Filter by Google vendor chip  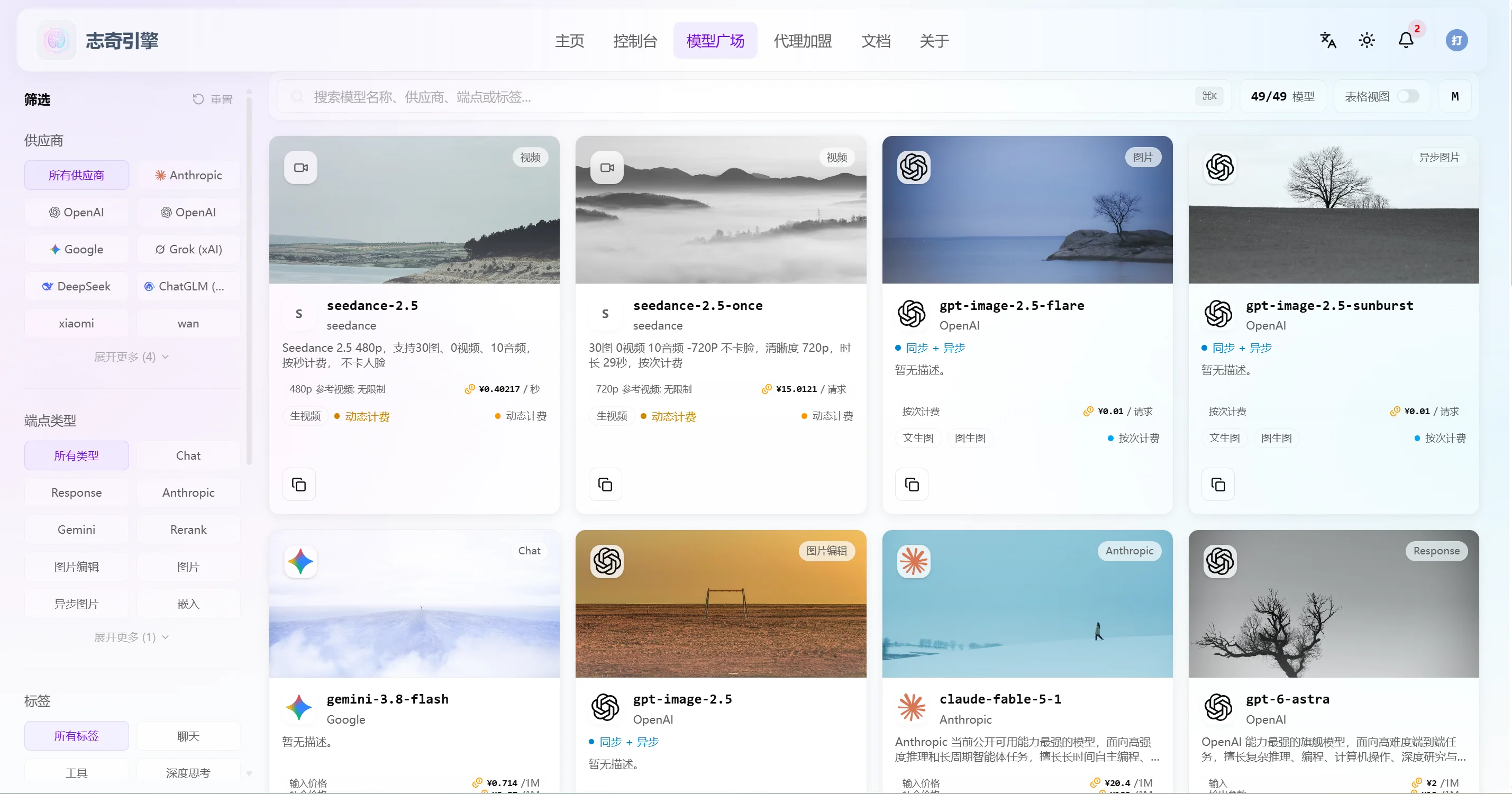pos(76,249)
